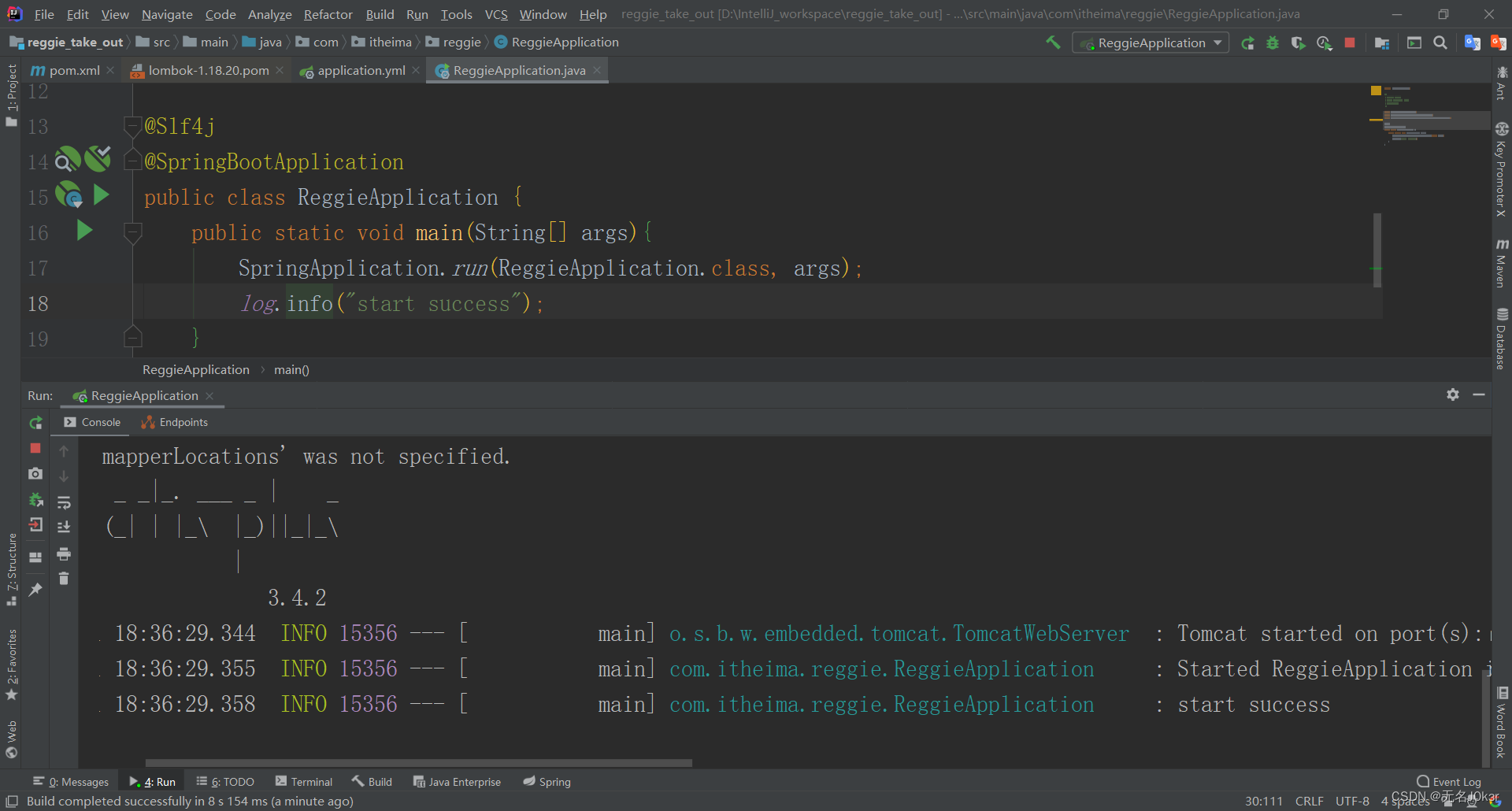Rerun ReggieApplication in Run panel

click(x=35, y=423)
